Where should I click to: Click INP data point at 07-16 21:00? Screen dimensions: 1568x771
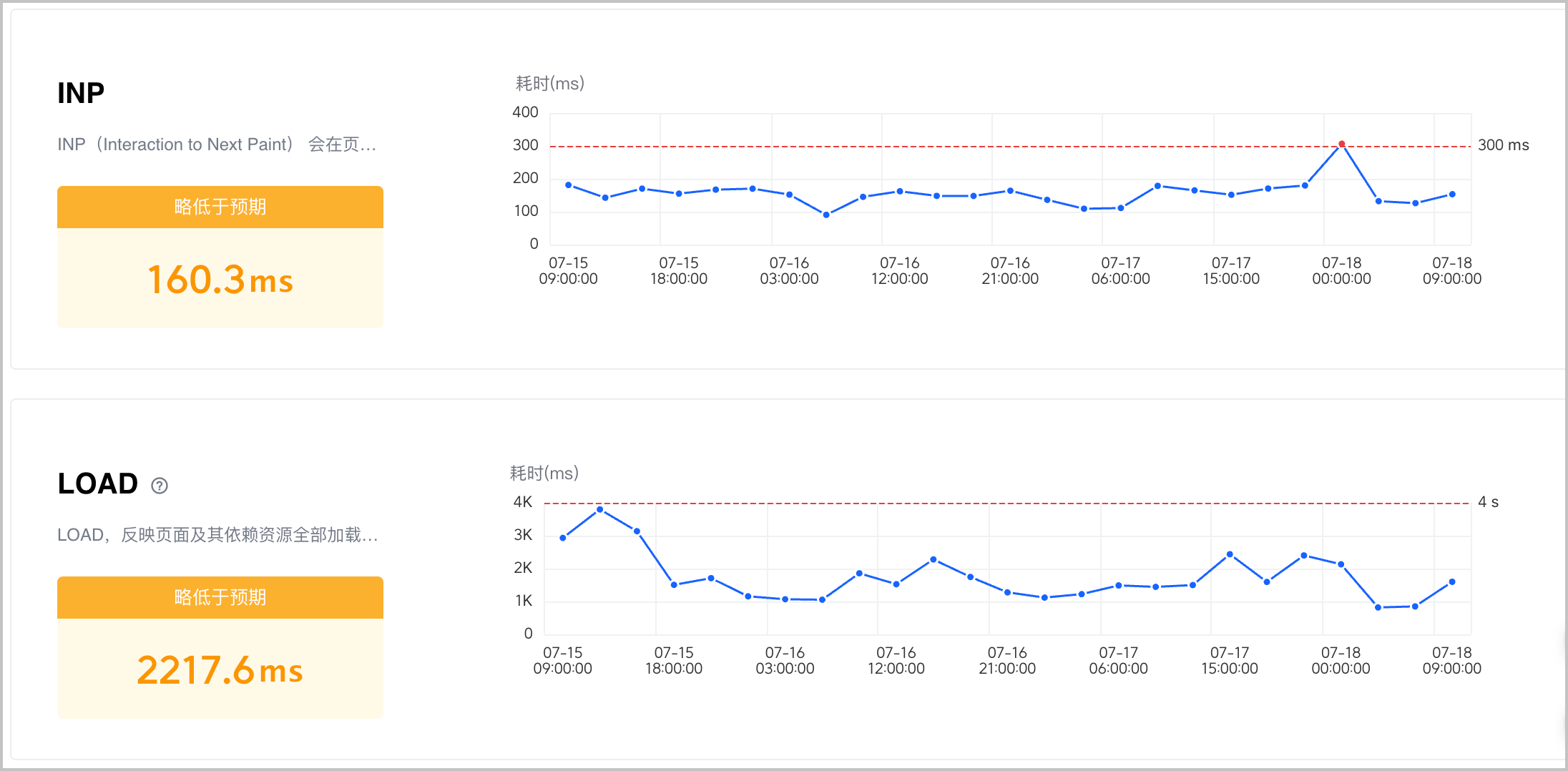coord(1010,191)
